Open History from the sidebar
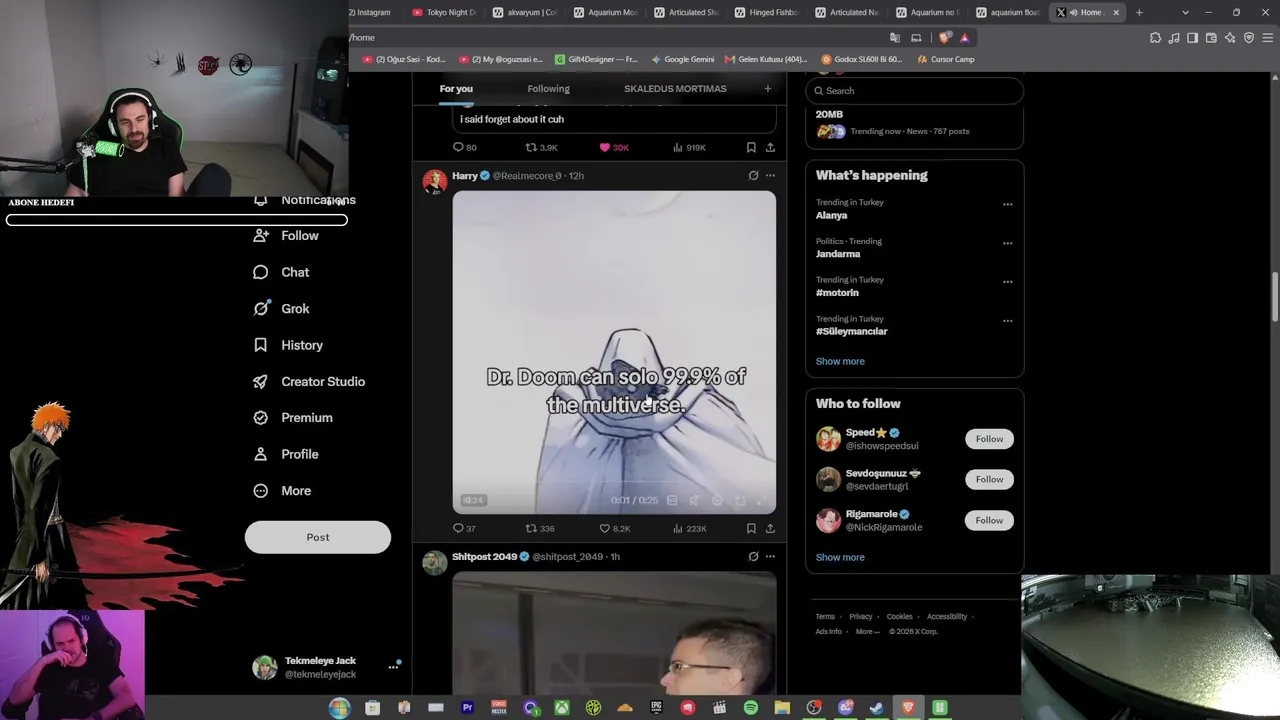The height and width of the screenshot is (720, 1280). click(288, 345)
